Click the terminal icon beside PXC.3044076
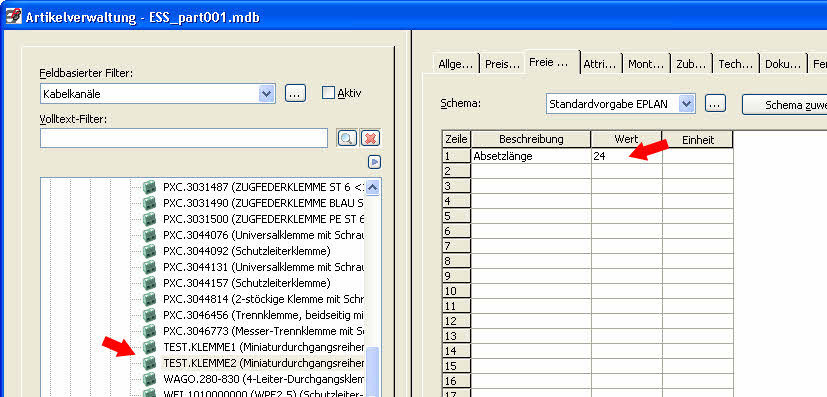827x397 pixels. click(150, 234)
